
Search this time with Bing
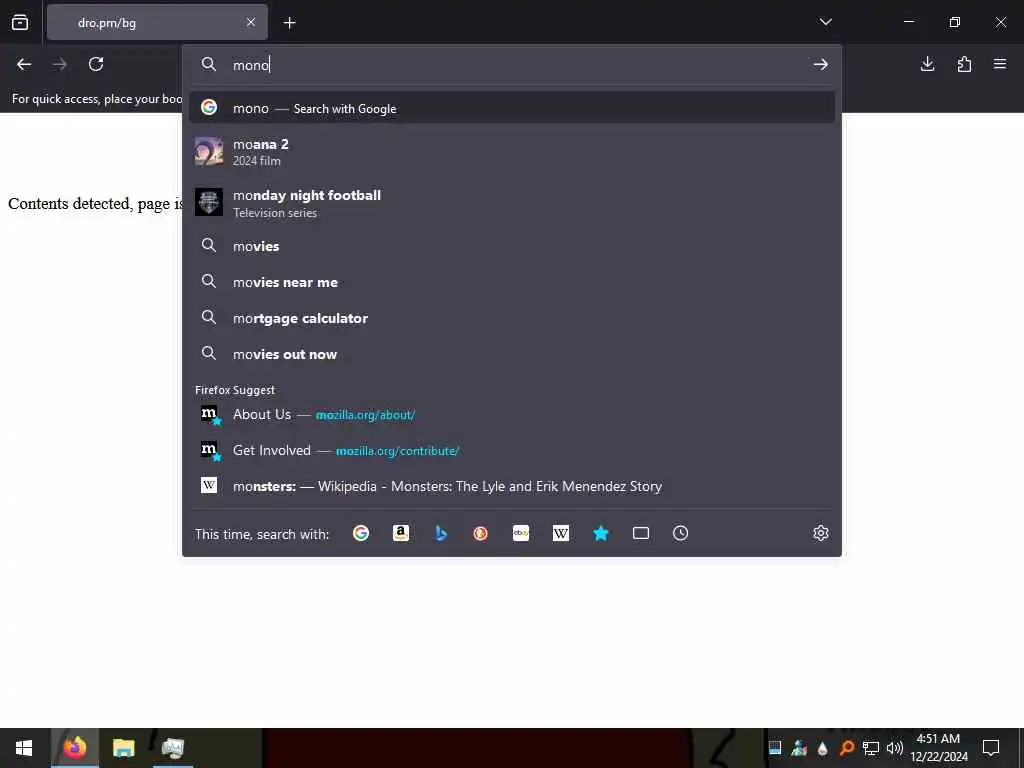441,534
